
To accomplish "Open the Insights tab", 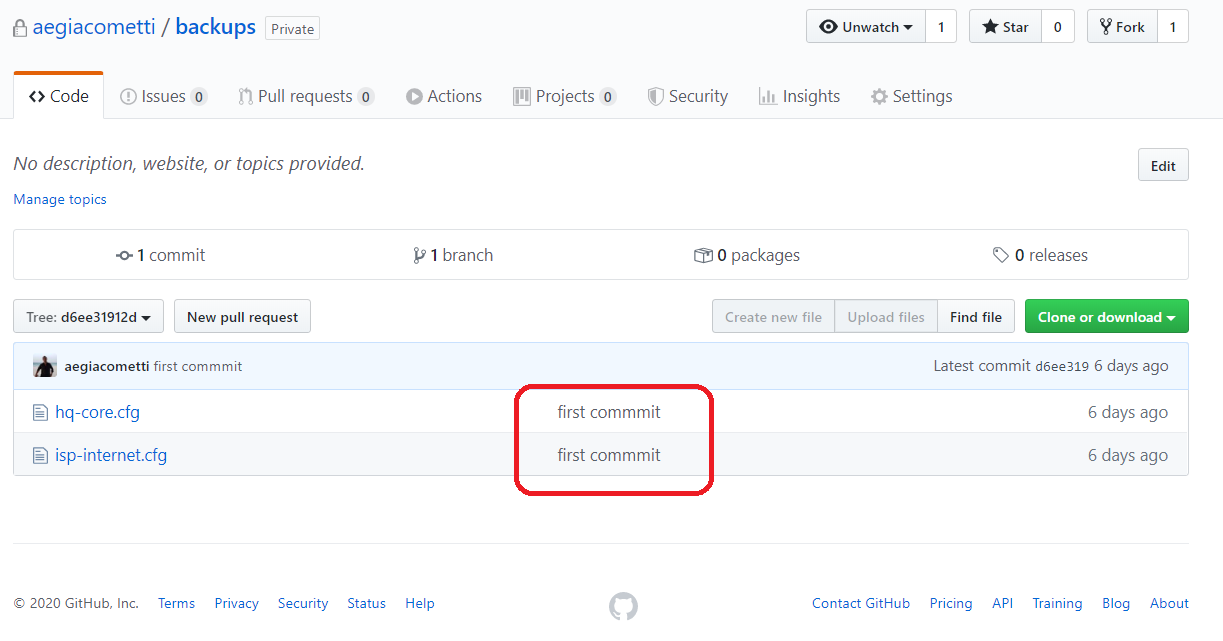I will tap(799, 96).
